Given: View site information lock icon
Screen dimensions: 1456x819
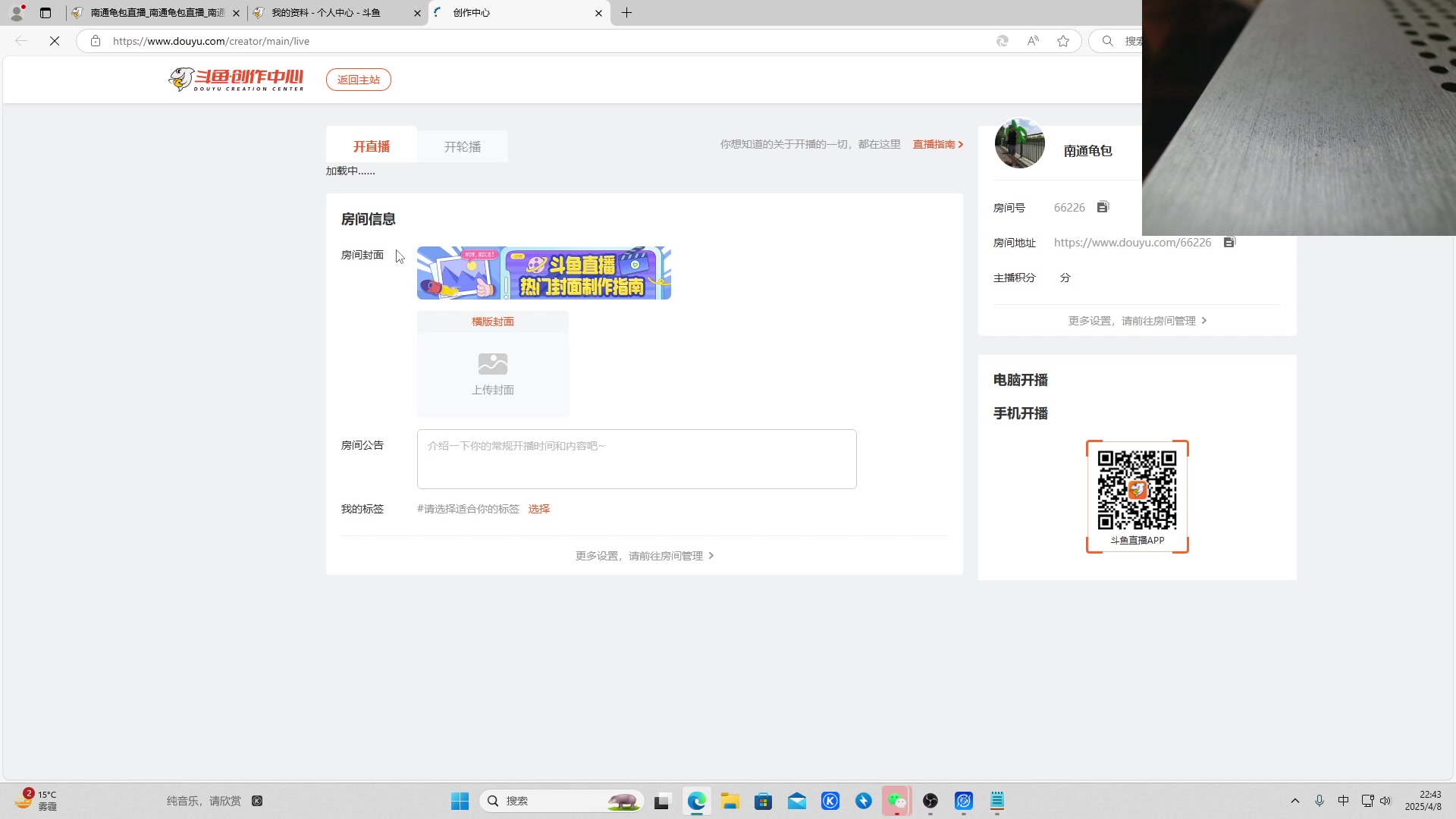Looking at the screenshot, I should [96, 41].
